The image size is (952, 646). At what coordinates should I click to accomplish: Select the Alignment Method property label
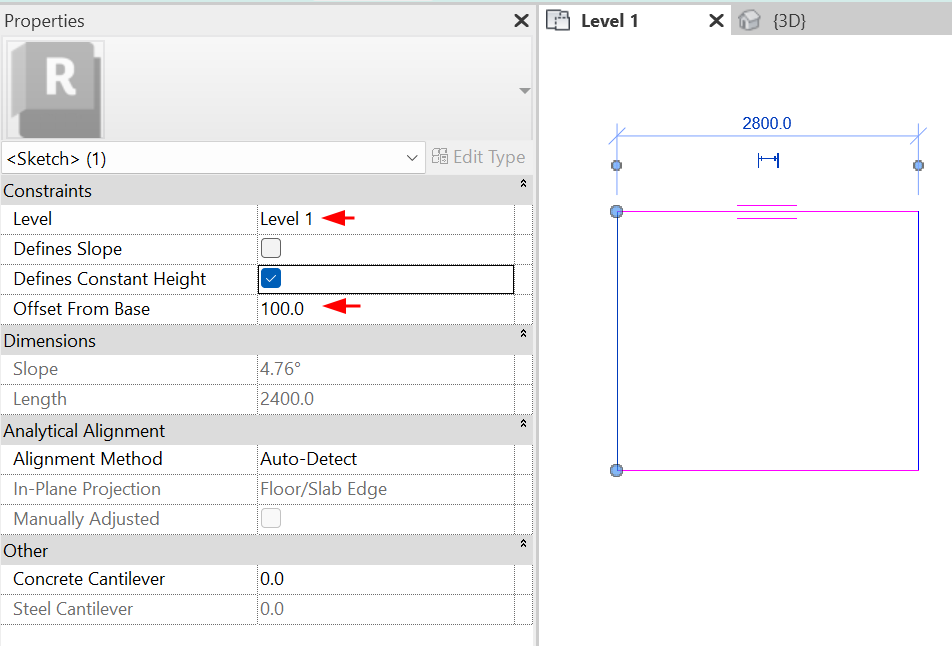coord(88,459)
